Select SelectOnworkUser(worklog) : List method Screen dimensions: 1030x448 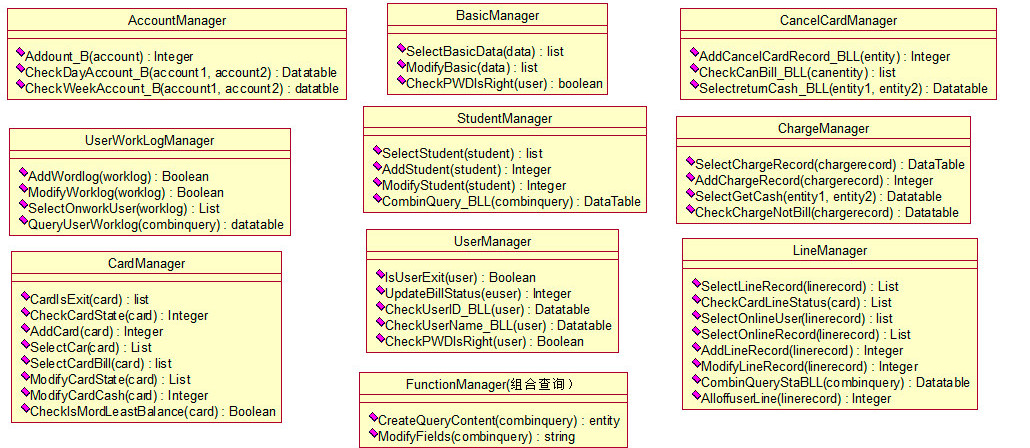(x=123, y=208)
